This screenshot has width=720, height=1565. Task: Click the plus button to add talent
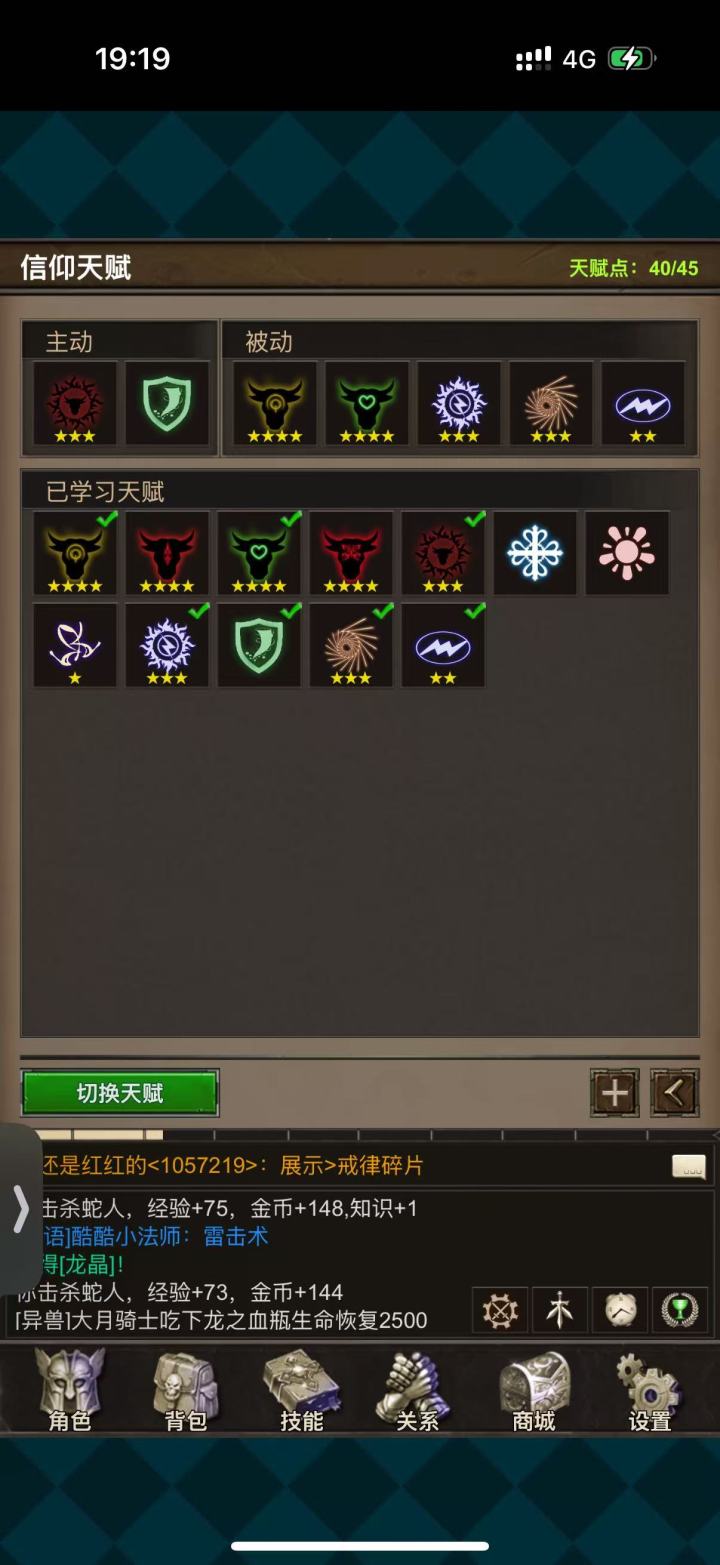615,1093
